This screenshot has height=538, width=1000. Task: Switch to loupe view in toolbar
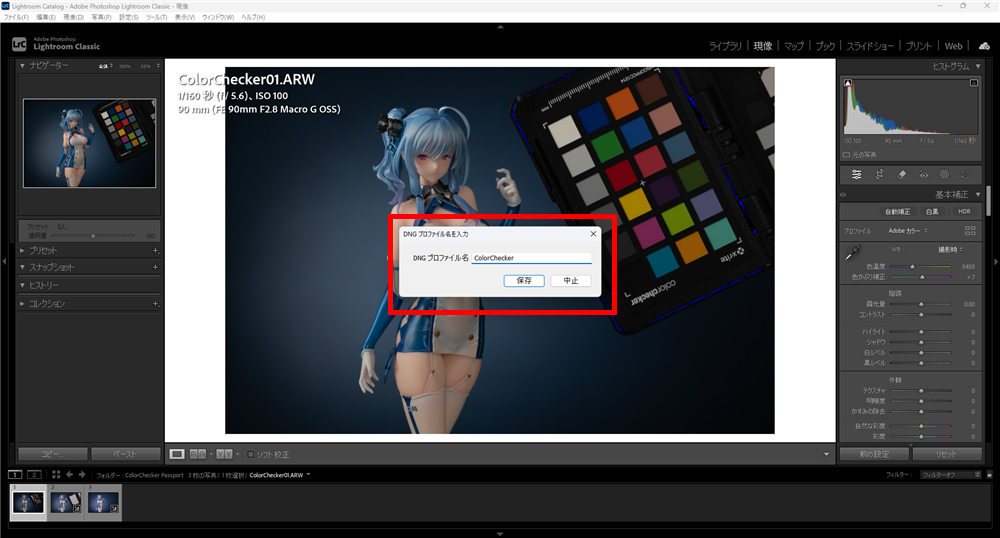click(177, 454)
